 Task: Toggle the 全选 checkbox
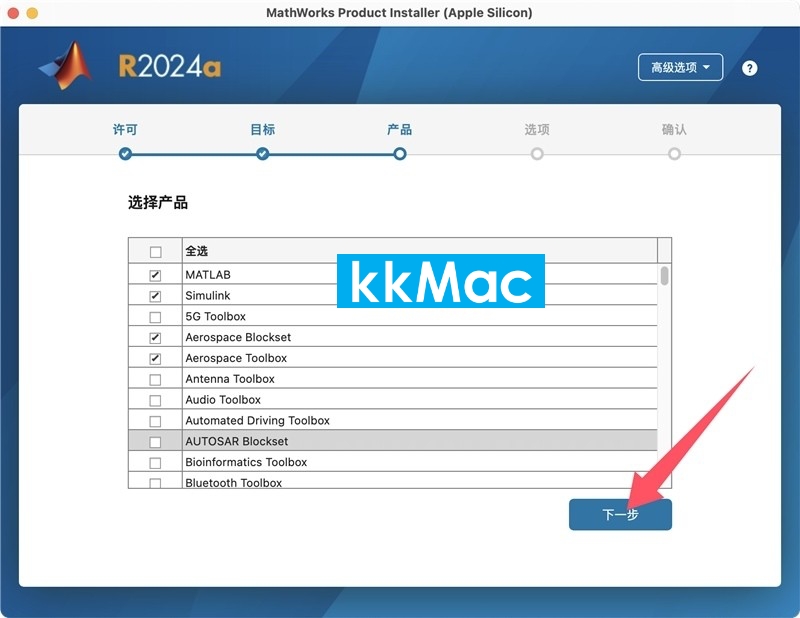[x=155, y=252]
